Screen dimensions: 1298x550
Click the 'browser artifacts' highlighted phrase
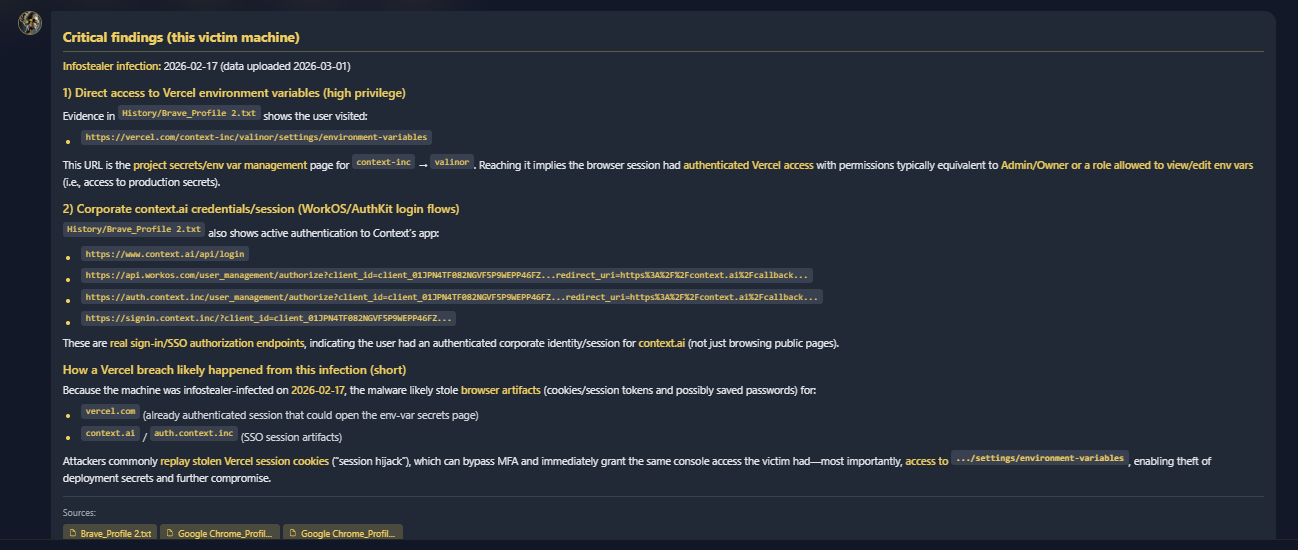click(x=501, y=389)
